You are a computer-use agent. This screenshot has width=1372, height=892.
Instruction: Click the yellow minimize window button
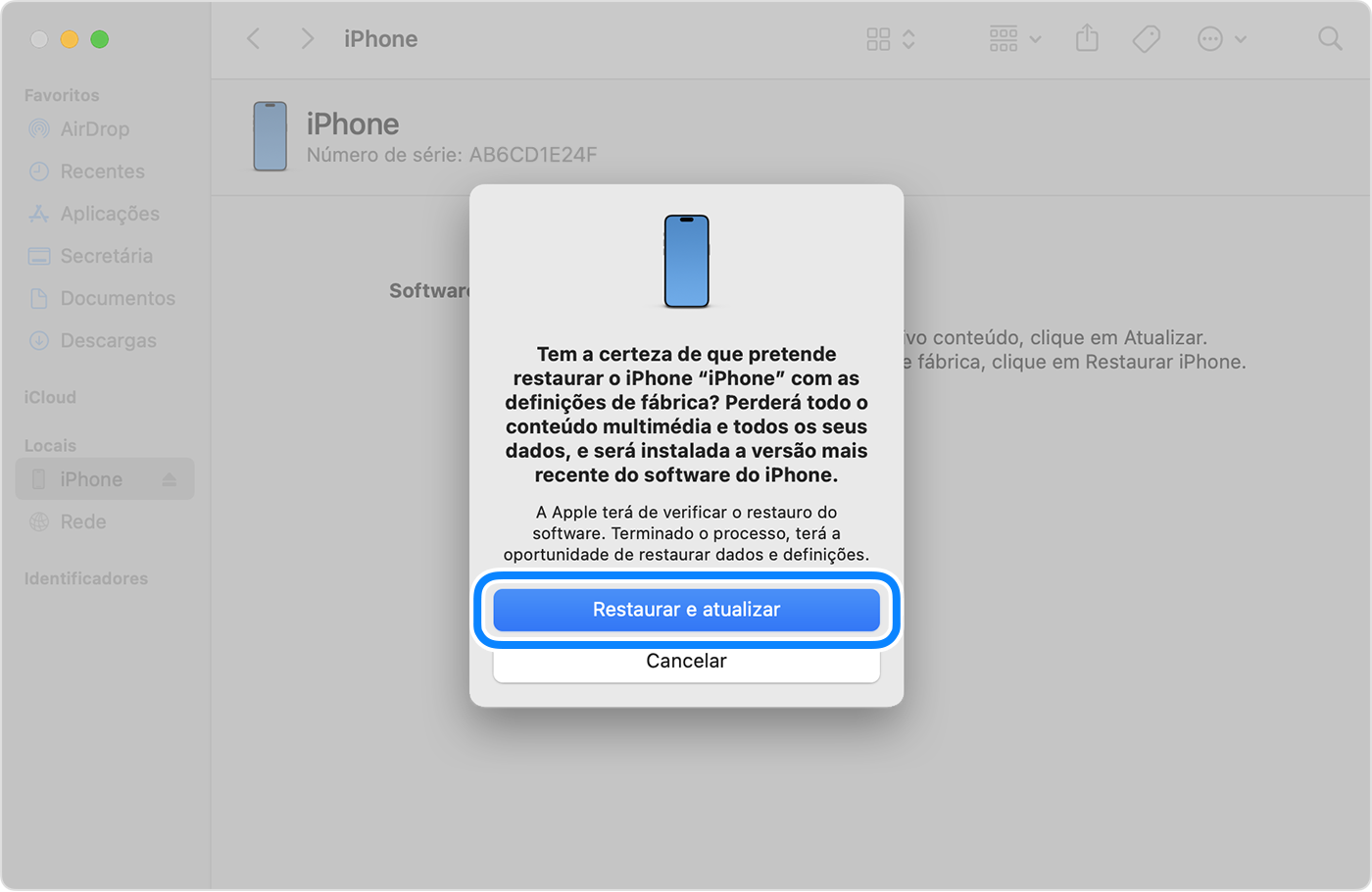69,39
